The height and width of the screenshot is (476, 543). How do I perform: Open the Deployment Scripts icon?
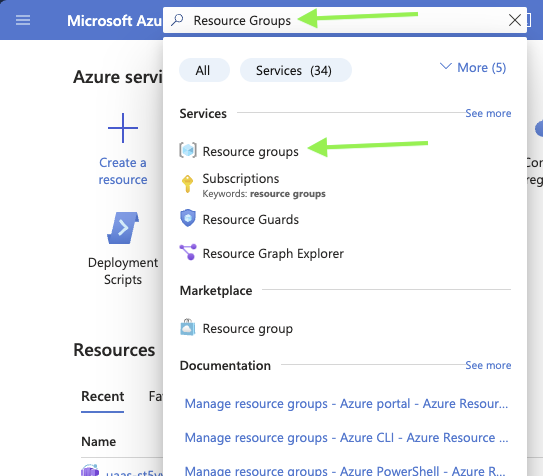(123, 228)
